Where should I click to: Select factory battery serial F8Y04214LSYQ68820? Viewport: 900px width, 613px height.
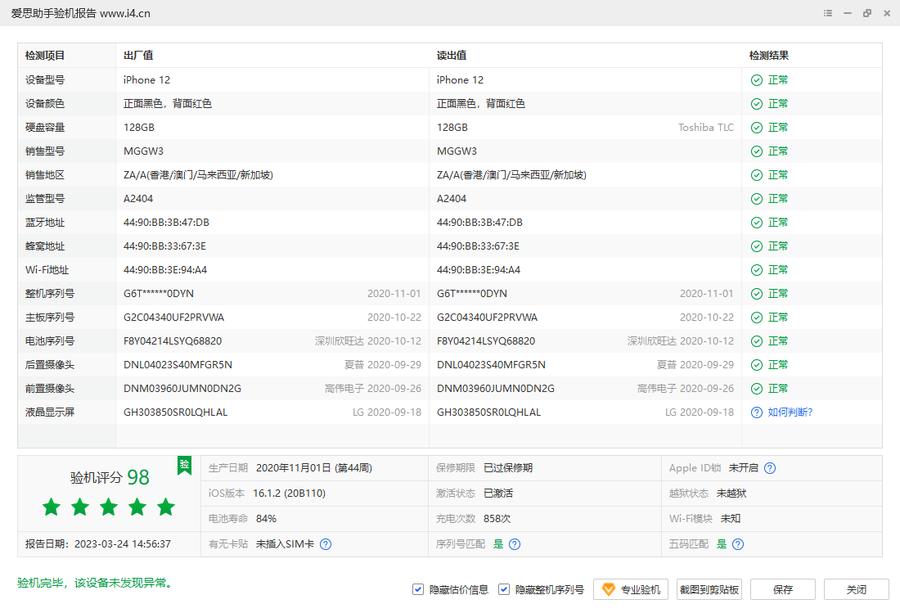click(173, 341)
